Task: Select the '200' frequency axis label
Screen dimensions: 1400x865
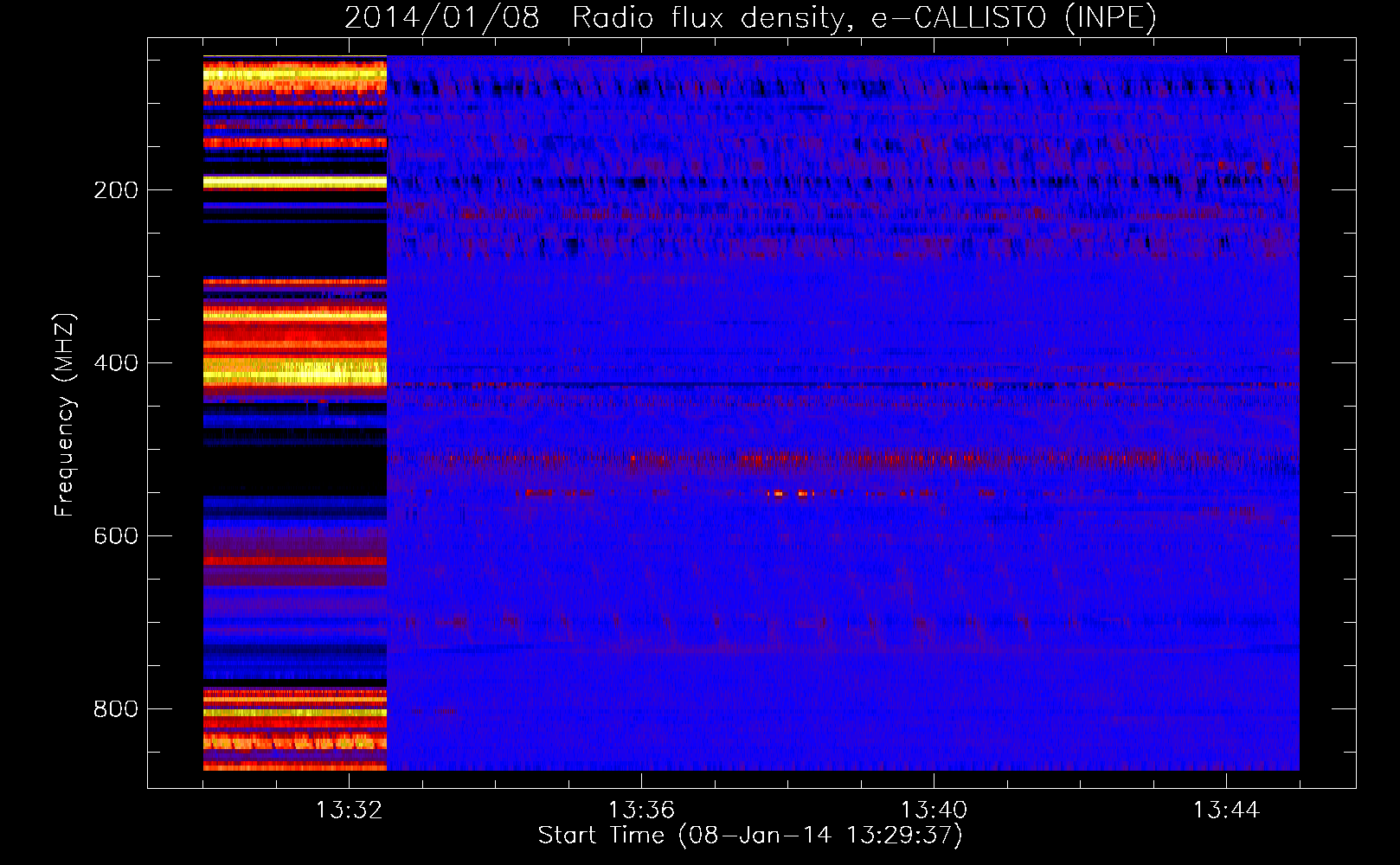Action: (116, 190)
